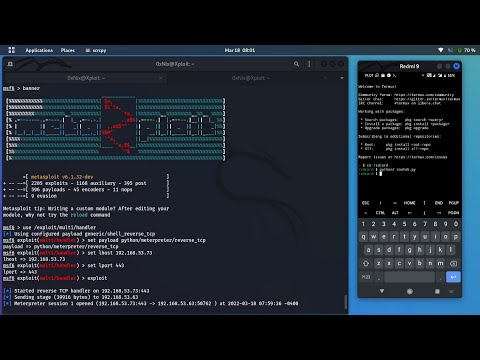This screenshot has width=480, height=360.
Task: Click the 'Started reverse TCP handler' line
Action: click(x=76, y=291)
